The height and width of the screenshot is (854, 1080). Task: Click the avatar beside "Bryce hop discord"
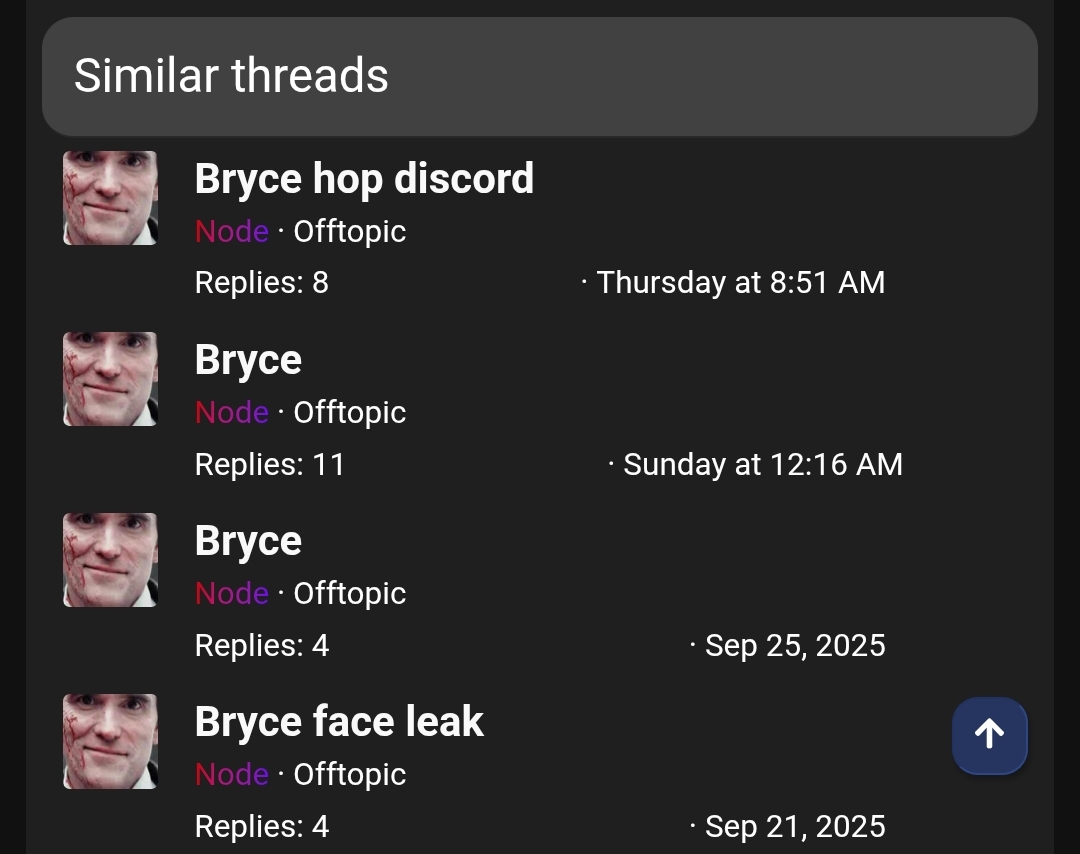point(110,198)
